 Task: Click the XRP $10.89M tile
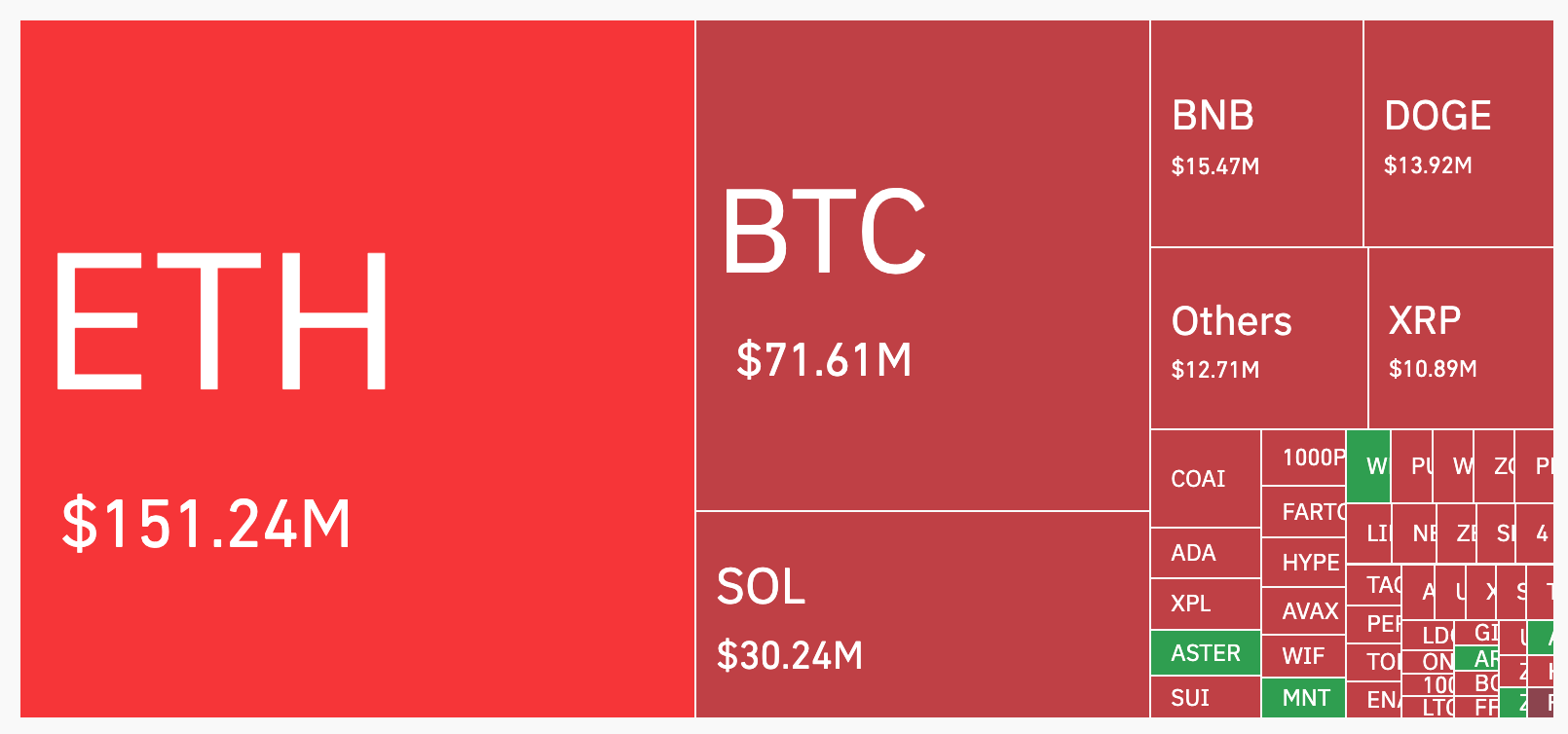pos(1460,338)
